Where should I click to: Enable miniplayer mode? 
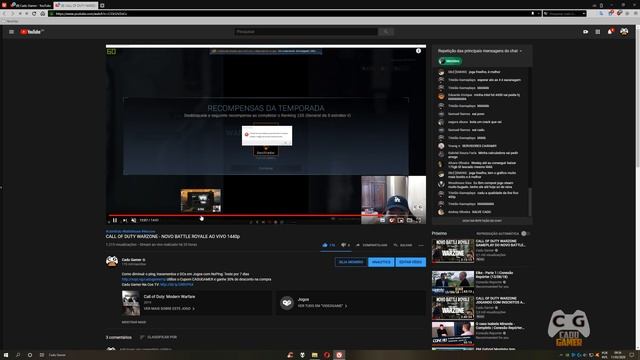click(x=400, y=220)
